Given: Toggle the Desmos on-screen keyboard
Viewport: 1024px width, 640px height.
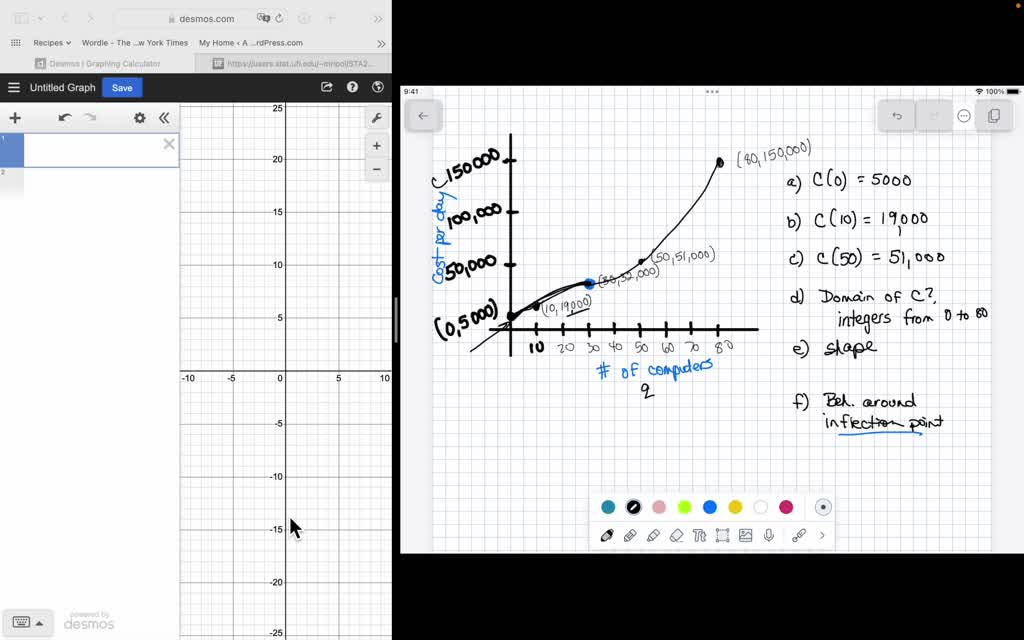Looking at the screenshot, I should tap(28, 621).
